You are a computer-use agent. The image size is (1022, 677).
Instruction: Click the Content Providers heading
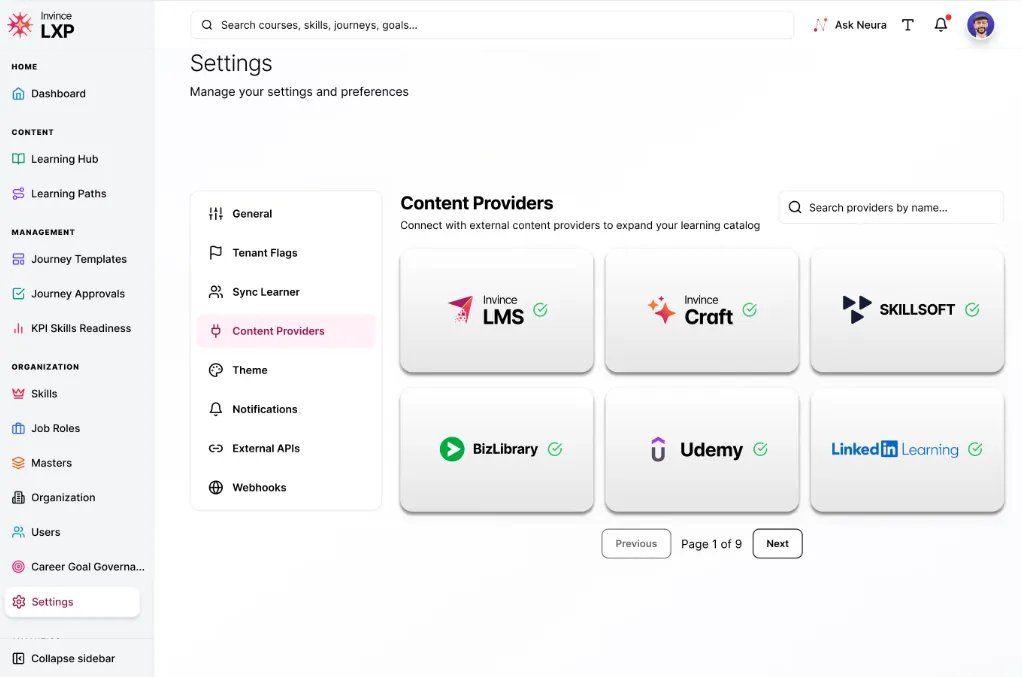(476, 203)
